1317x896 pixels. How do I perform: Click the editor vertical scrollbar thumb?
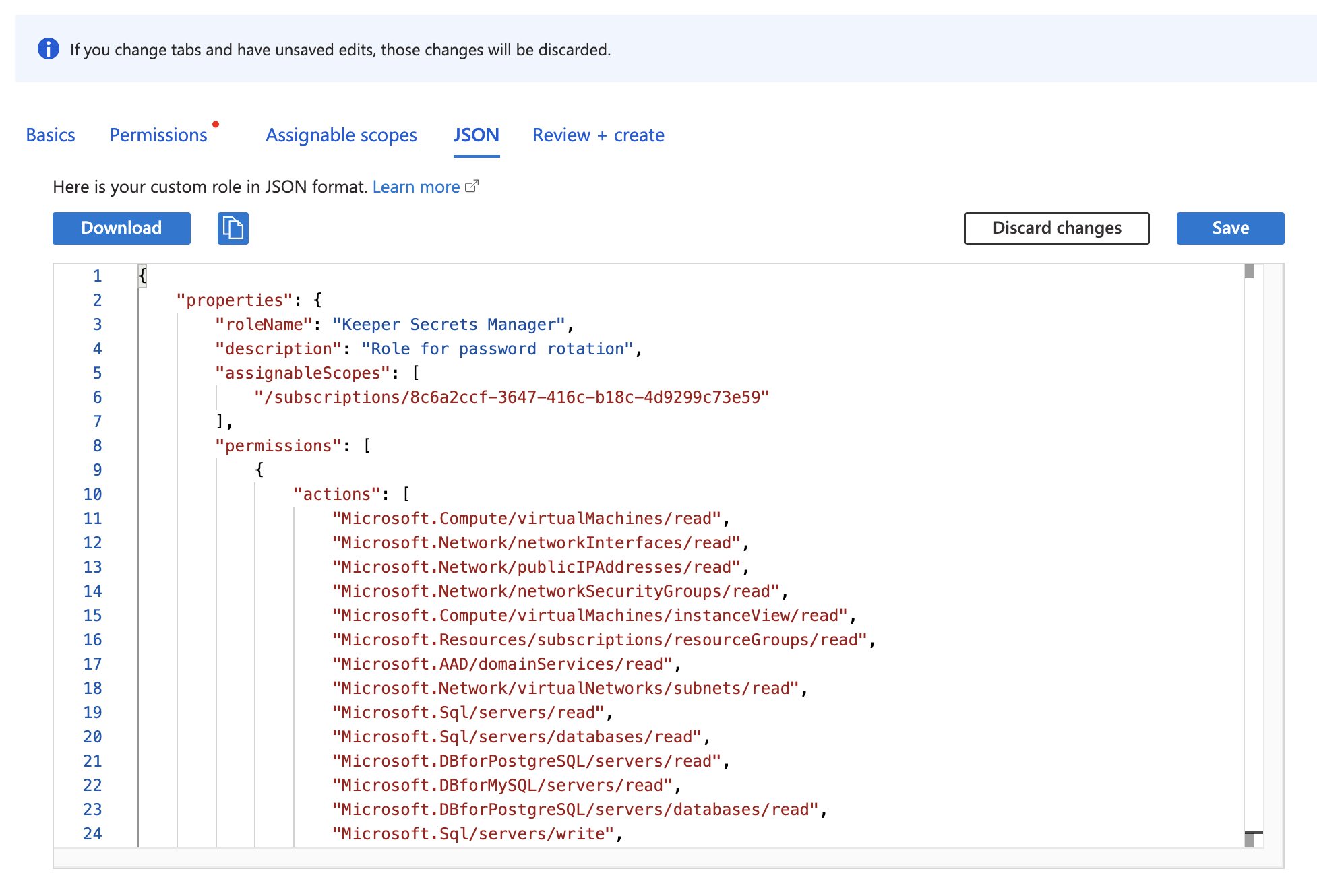(1249, 271)
